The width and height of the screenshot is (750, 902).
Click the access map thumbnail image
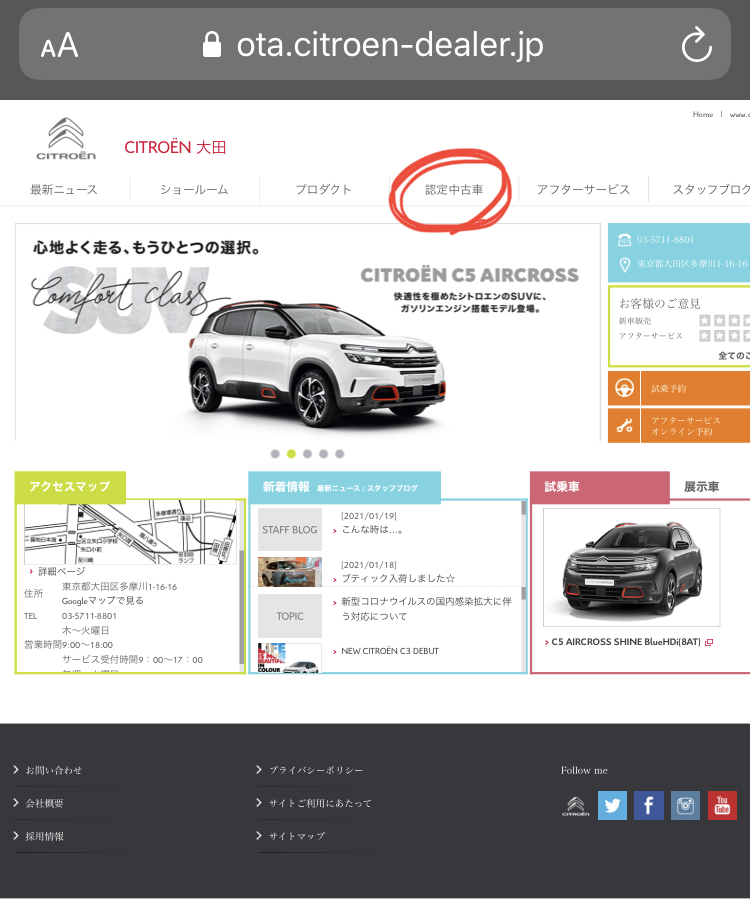(x=131, y=533)
